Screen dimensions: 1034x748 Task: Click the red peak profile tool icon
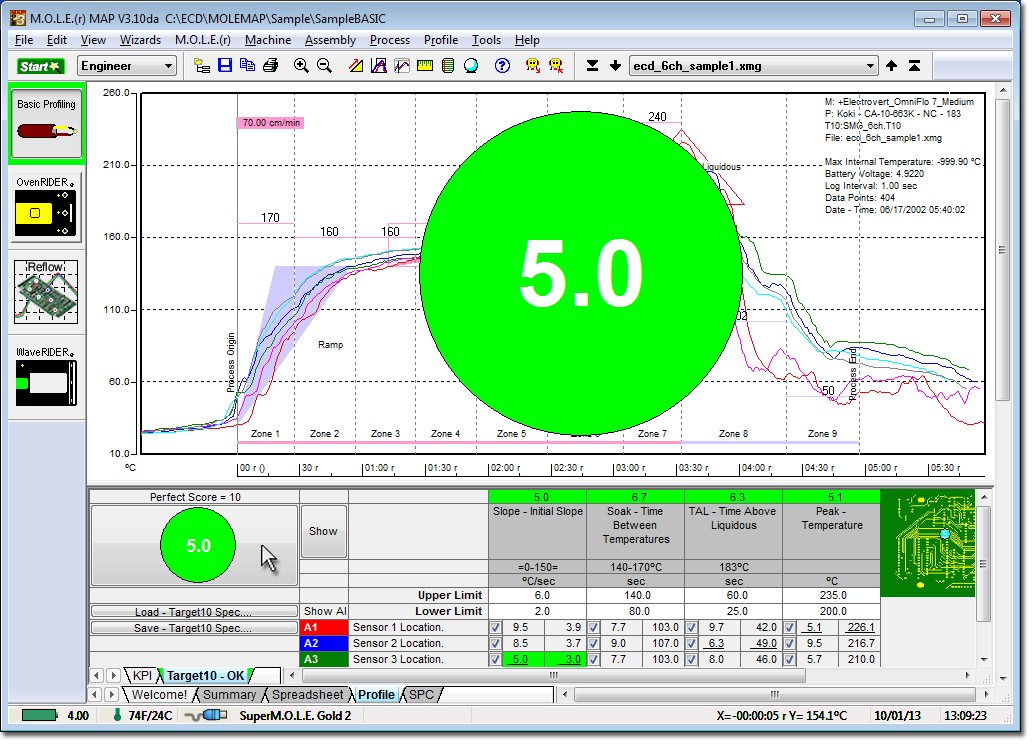click(x=379, y=66)
